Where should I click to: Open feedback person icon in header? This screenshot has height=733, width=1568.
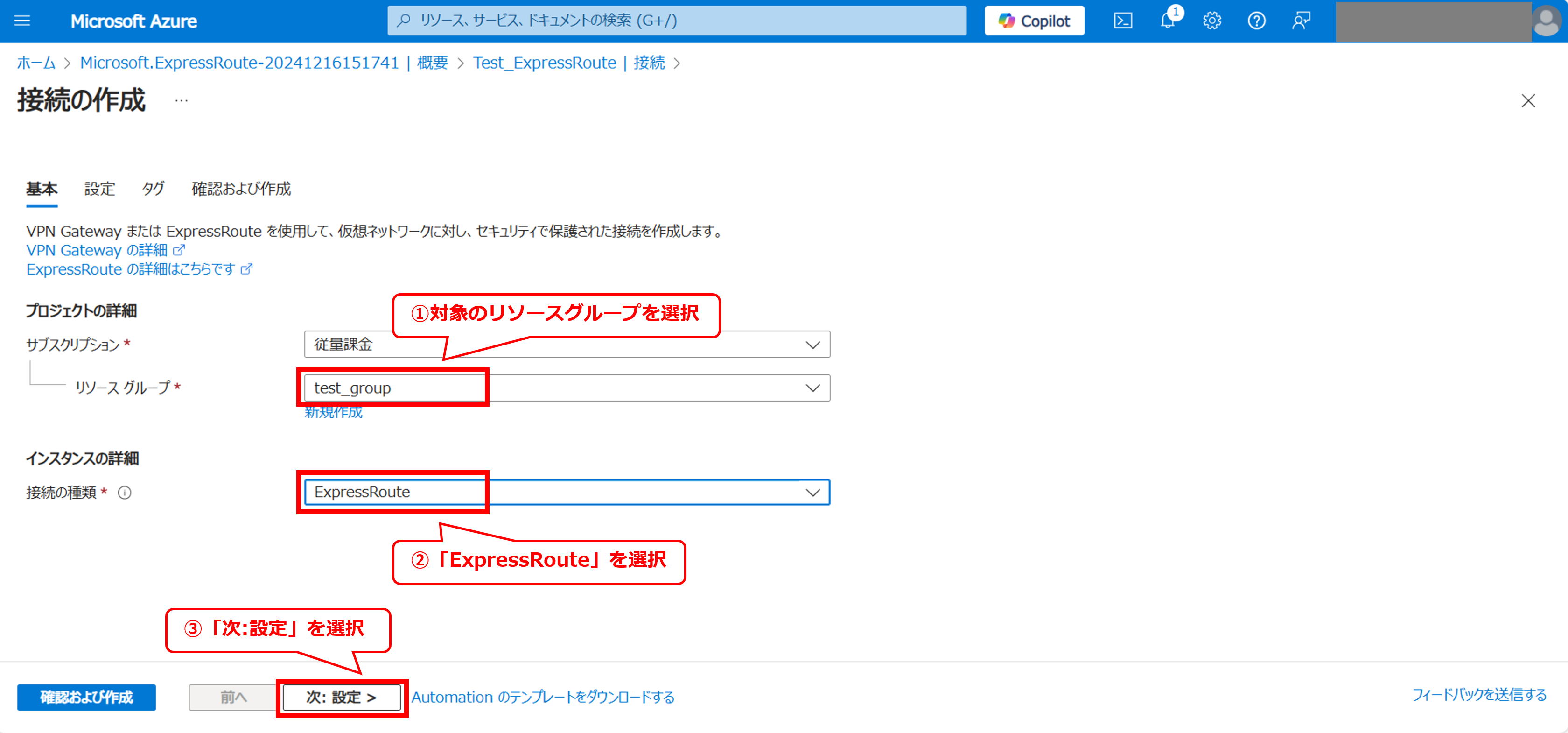(1301, 21)
